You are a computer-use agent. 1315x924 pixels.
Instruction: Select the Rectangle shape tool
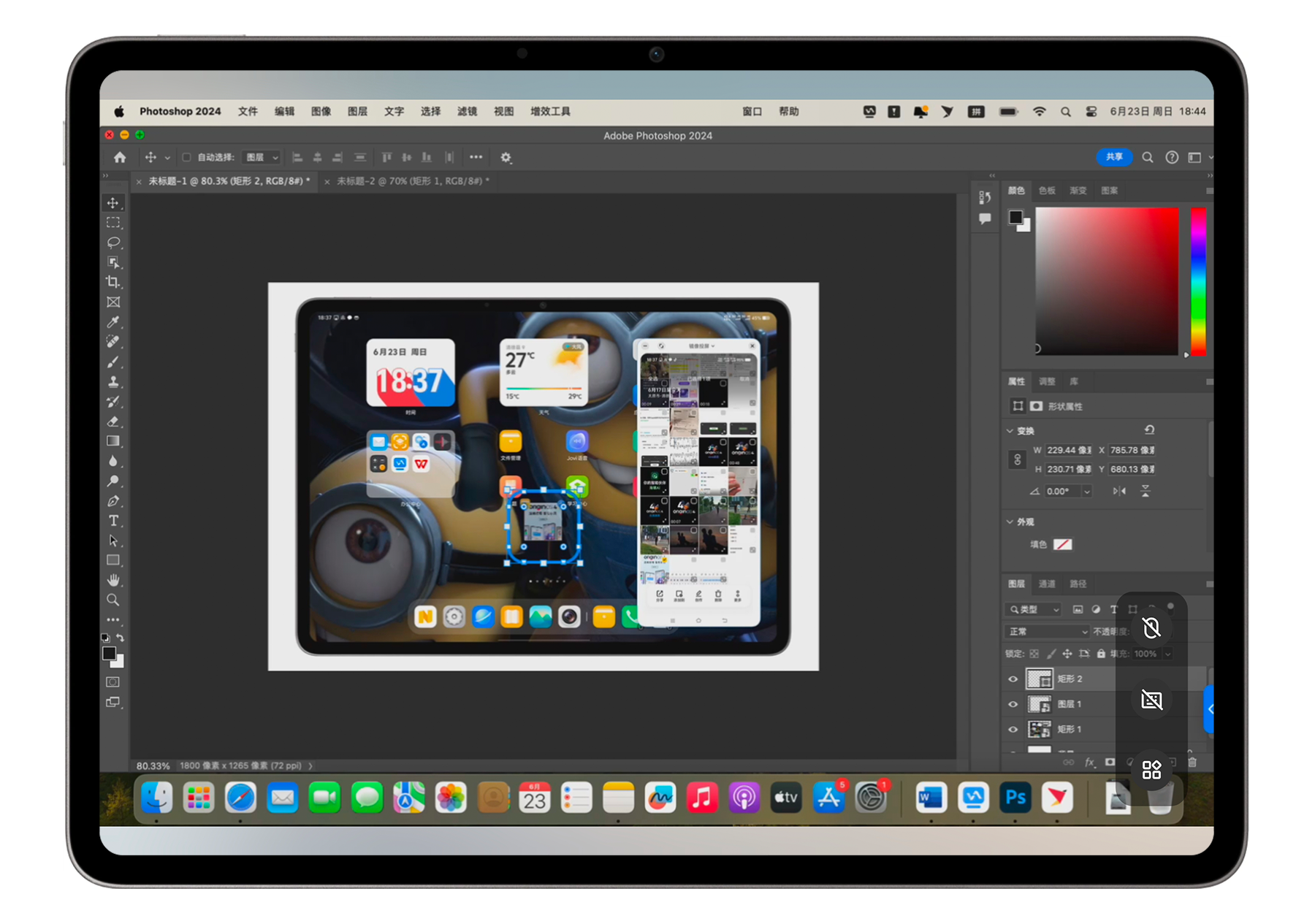[x=113, y=560]
